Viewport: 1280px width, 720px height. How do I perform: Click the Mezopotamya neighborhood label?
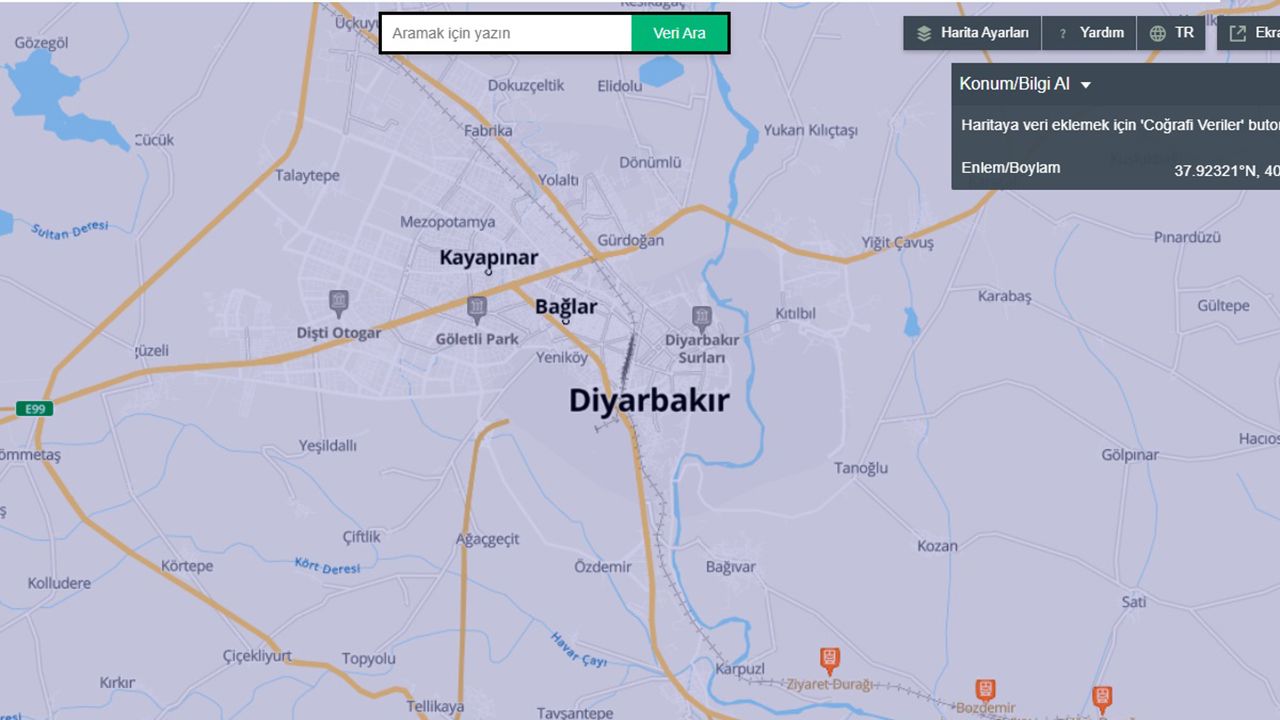point(447,222)
